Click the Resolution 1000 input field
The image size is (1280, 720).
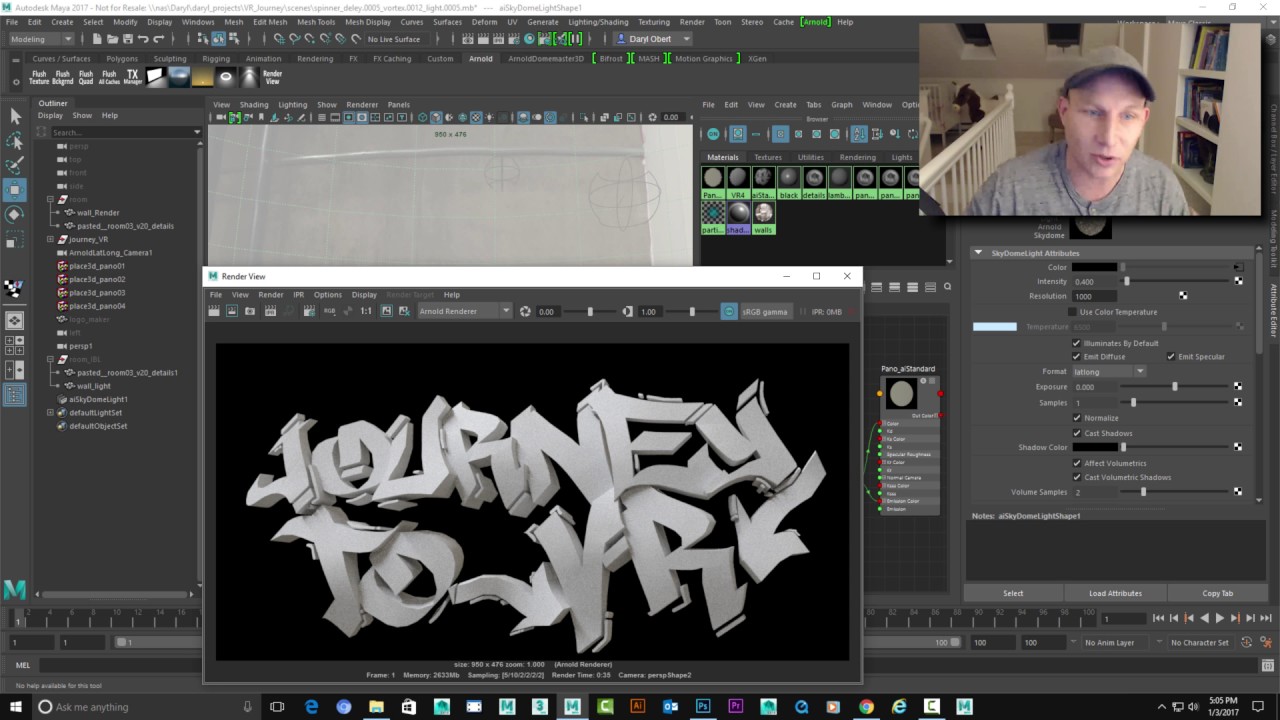pyautogui.click(x=1094, y=296)
